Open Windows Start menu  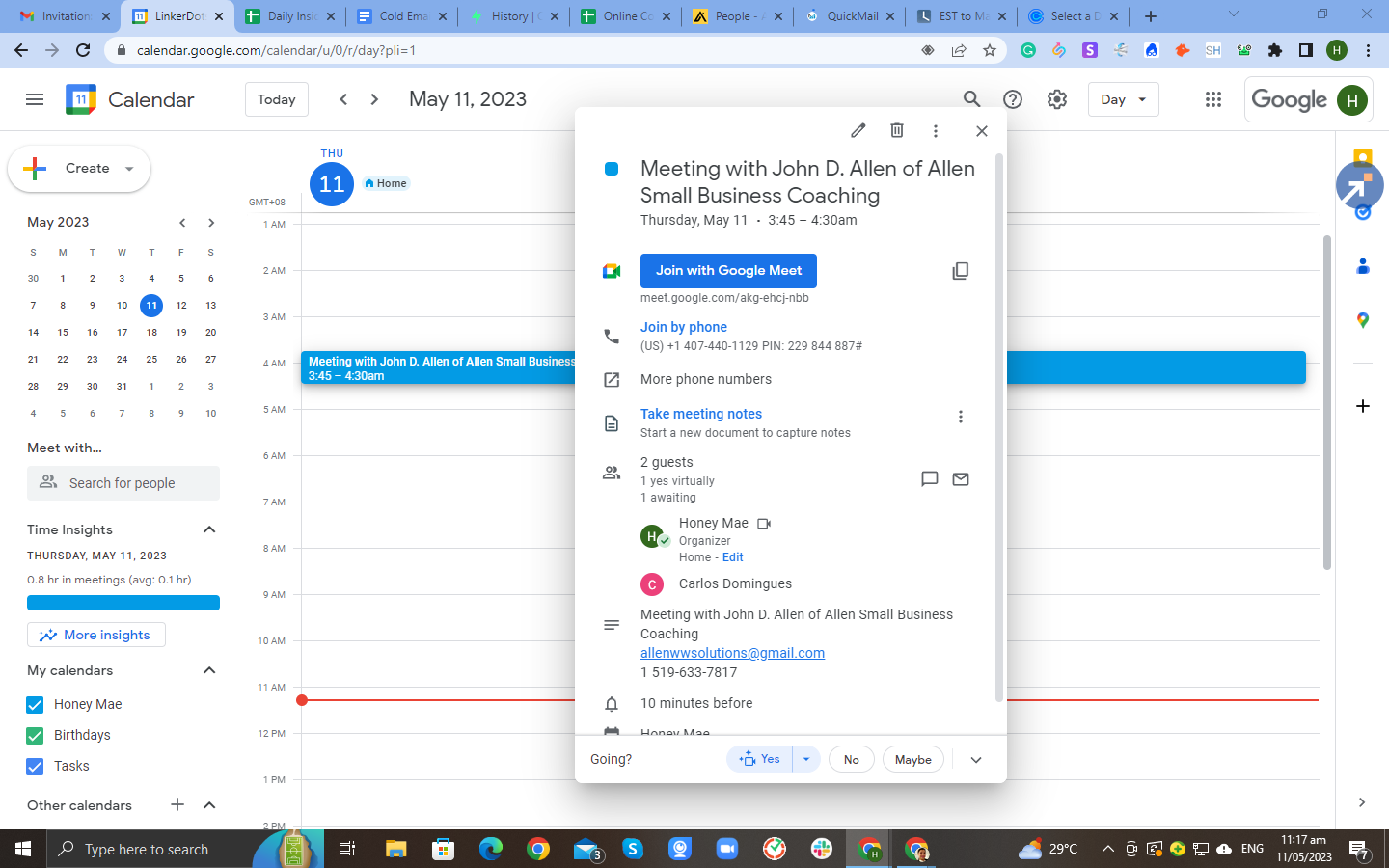coord(23,849)
